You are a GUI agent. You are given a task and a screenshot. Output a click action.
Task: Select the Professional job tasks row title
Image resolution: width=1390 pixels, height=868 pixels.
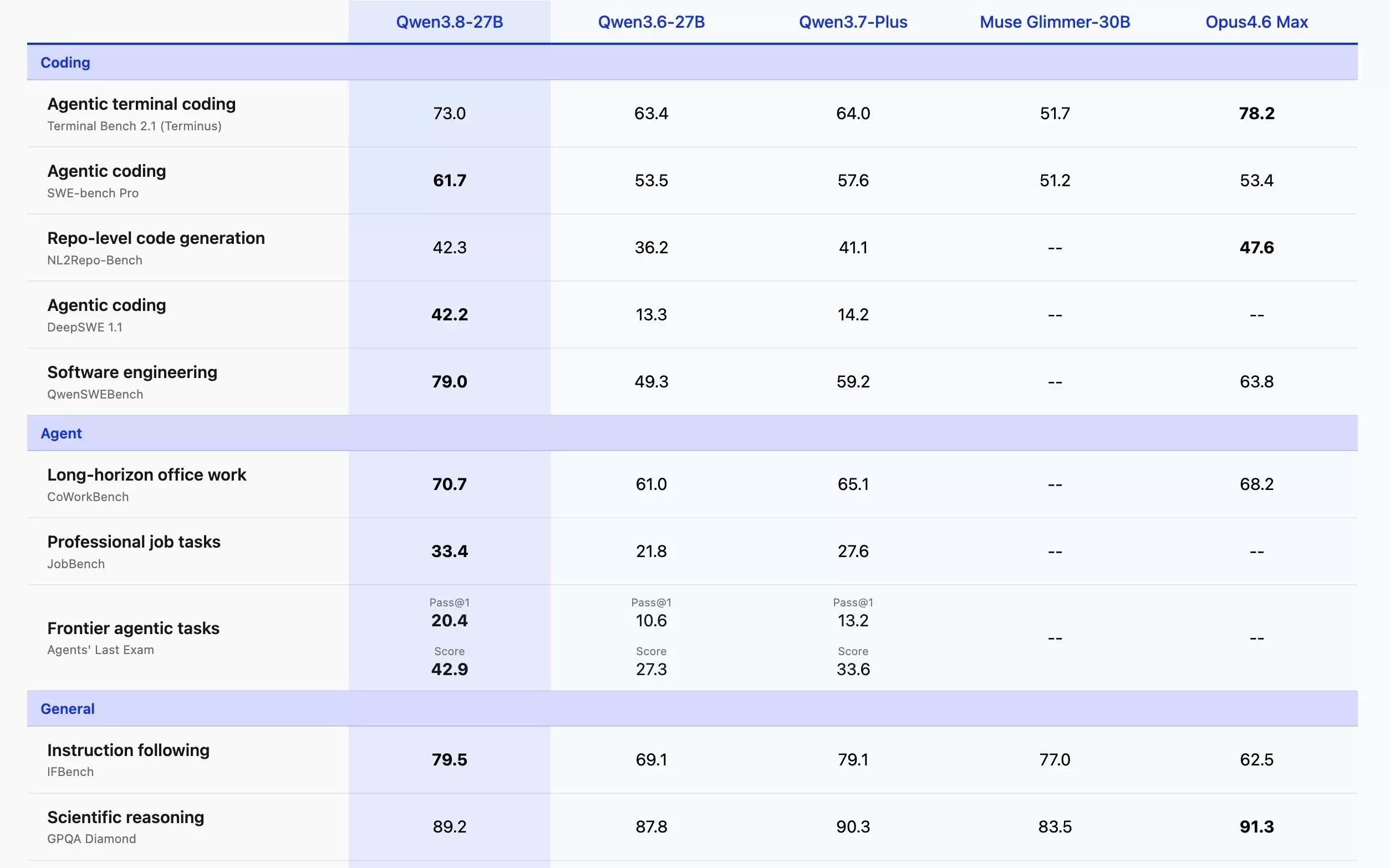point(134,542)
